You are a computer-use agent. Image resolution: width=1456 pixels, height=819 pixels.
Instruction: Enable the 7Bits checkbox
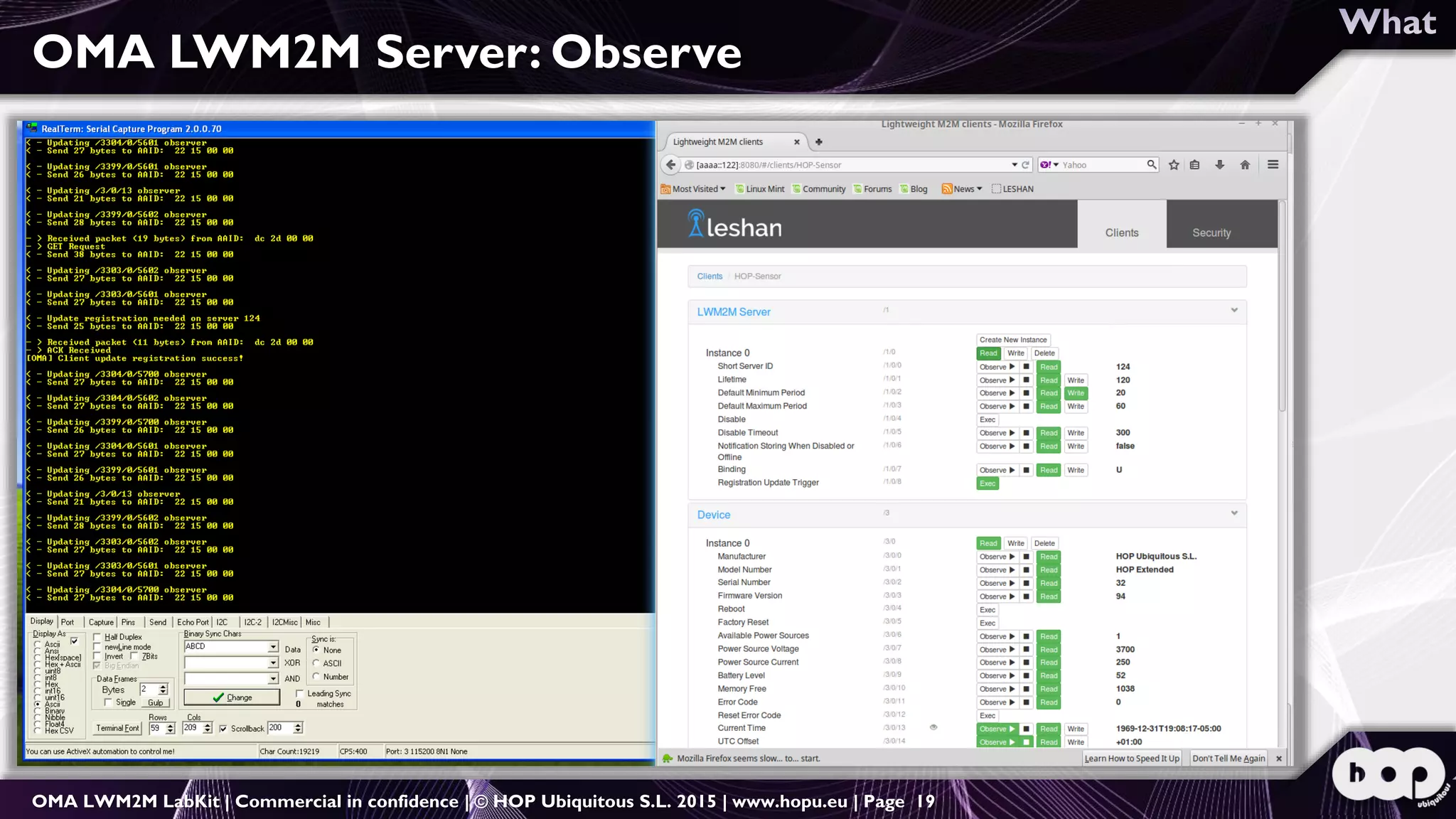click(134, 656)
